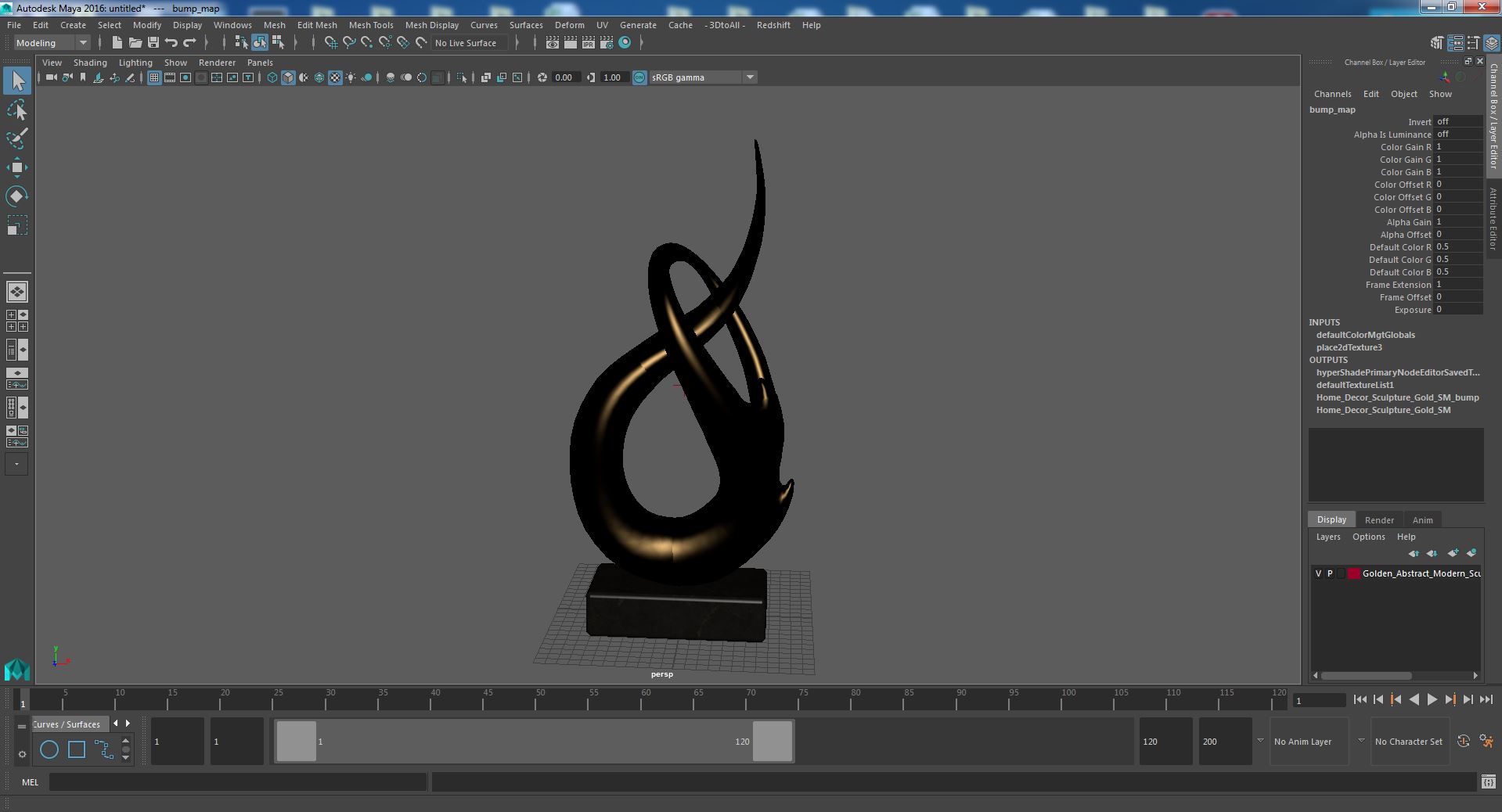Switch to the Anim layers tab
Screen dimensions: 1502x812
click(x=1422, y=520)
